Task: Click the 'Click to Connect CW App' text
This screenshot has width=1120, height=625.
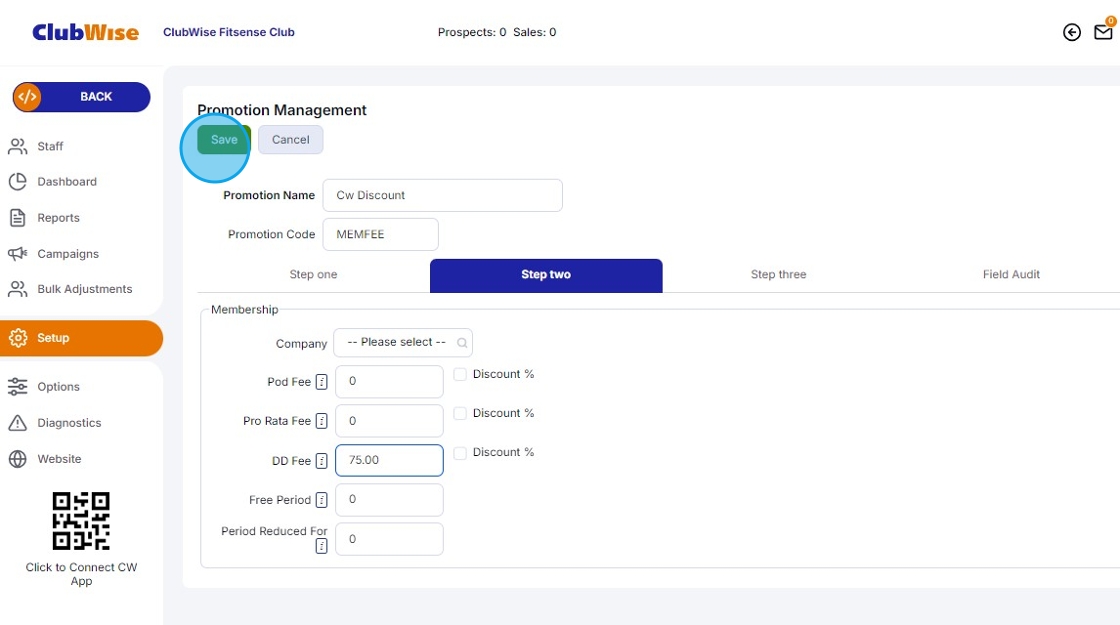Action: coord(81,574)
